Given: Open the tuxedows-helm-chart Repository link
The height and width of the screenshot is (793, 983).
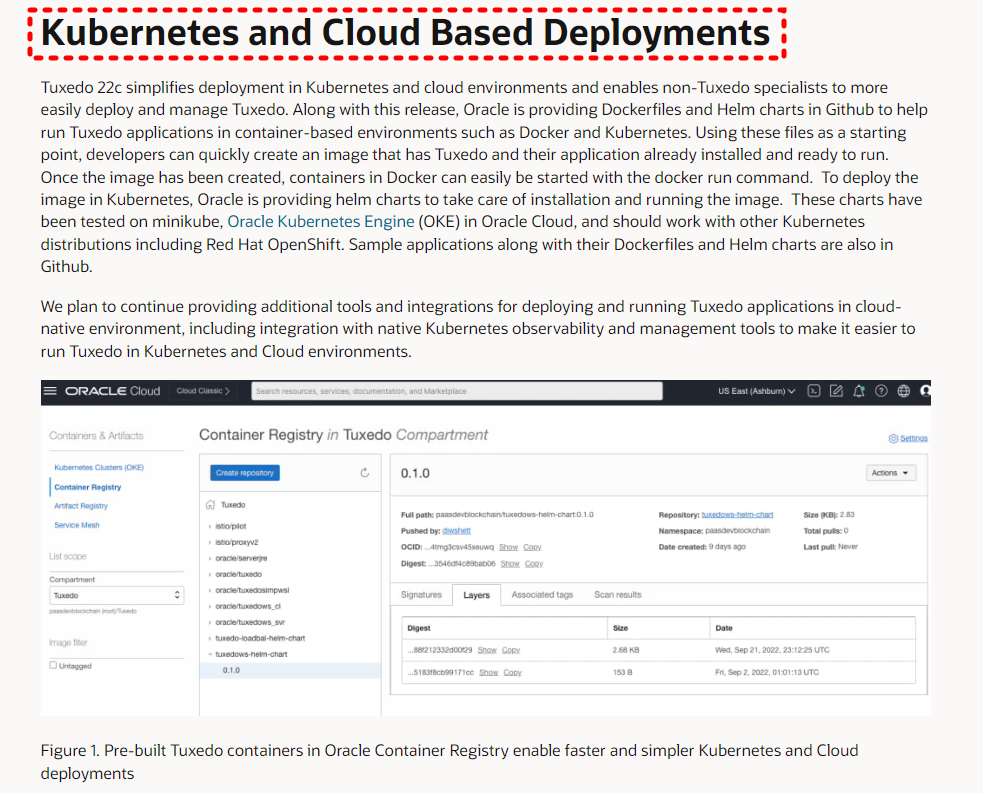Looking at the screenshot, I should pos(737,515).
